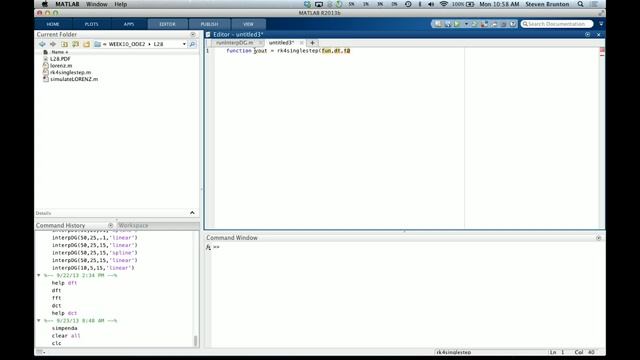Click the up one level folder icon
This screenshot has height=360, width=640.
tap(64, 44)
